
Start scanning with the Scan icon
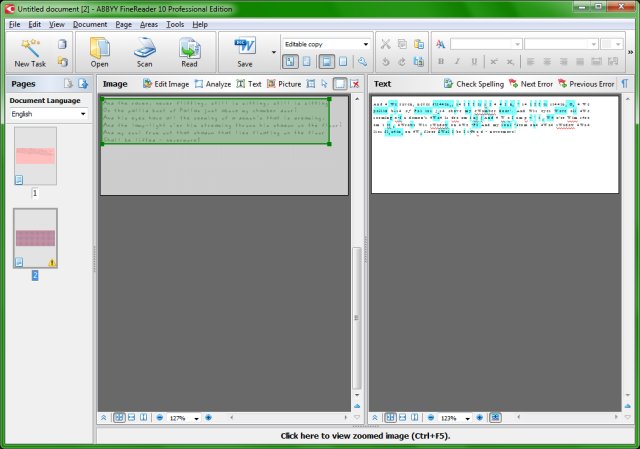145,50
